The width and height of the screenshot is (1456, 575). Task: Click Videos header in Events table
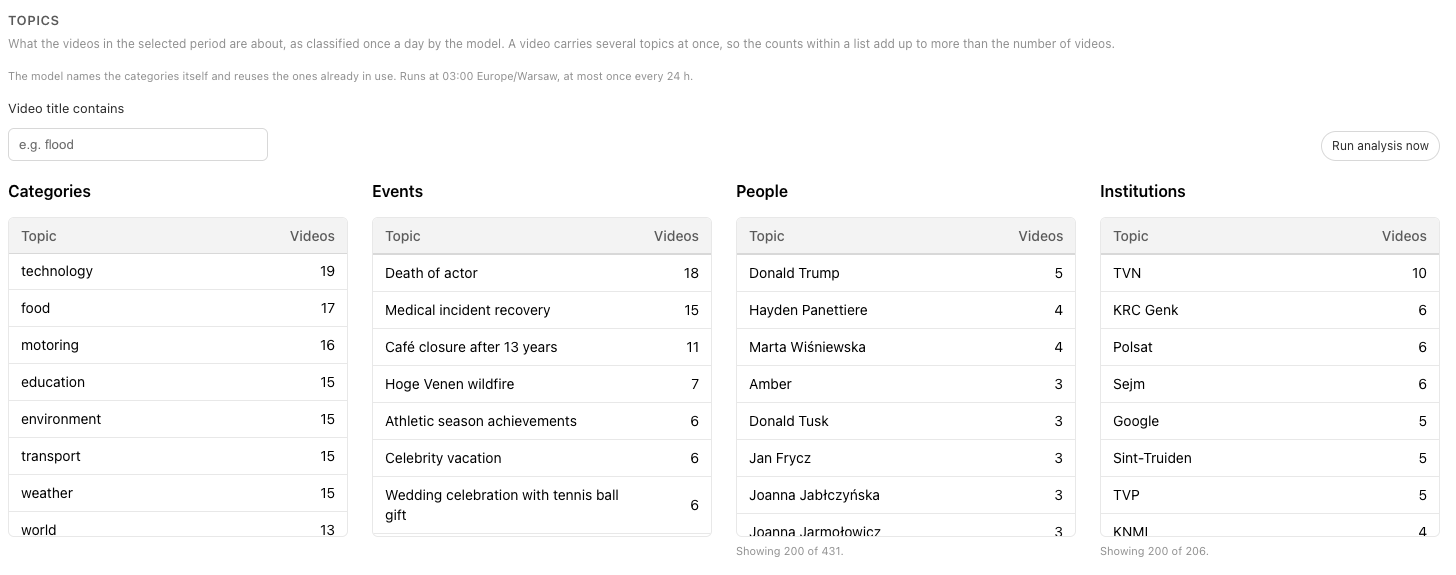[x=676, y=236]
